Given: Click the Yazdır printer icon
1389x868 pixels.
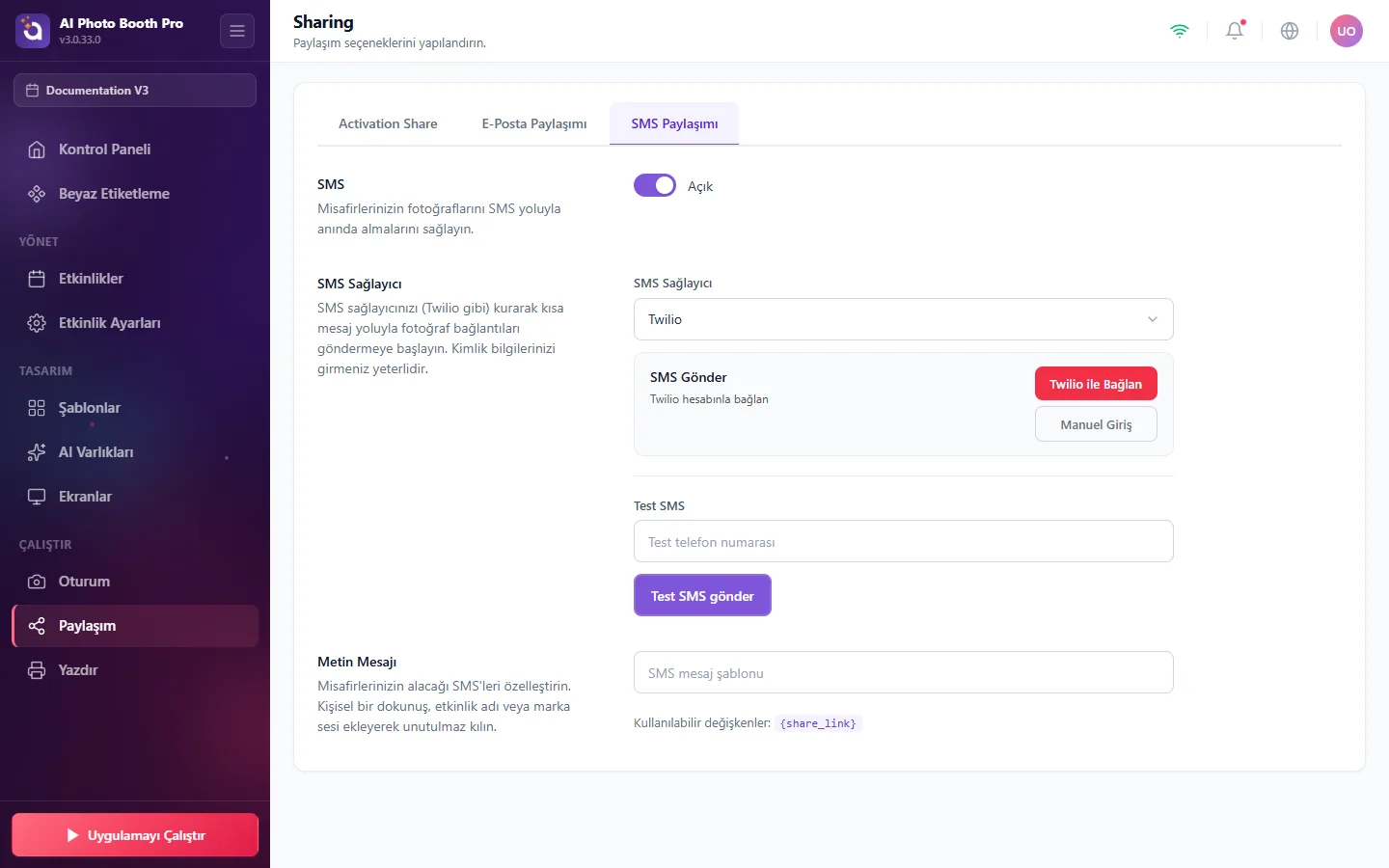Looking at the screenshot, I should [x=37, y=670].
